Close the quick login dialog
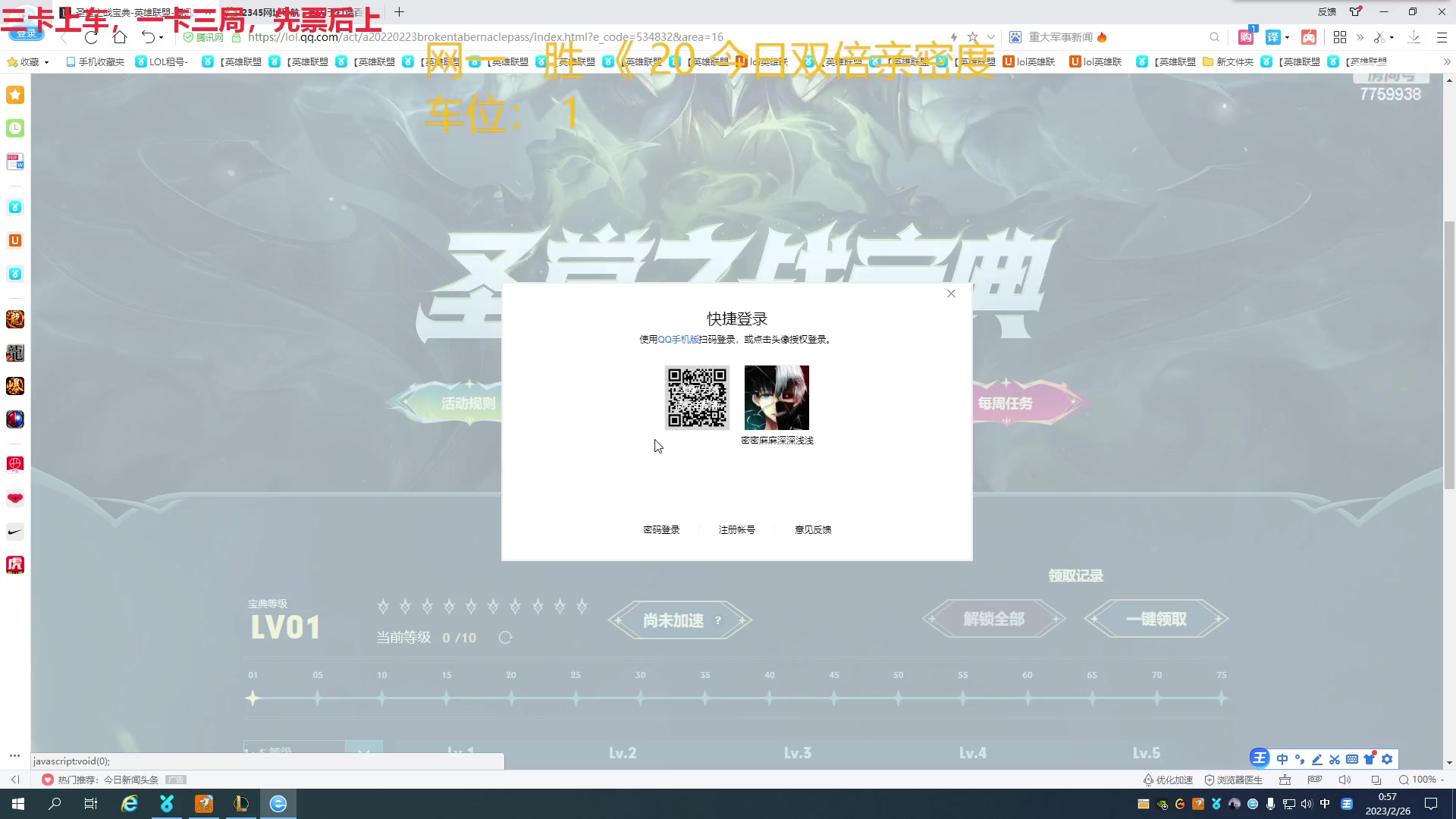 pos(951,293)
